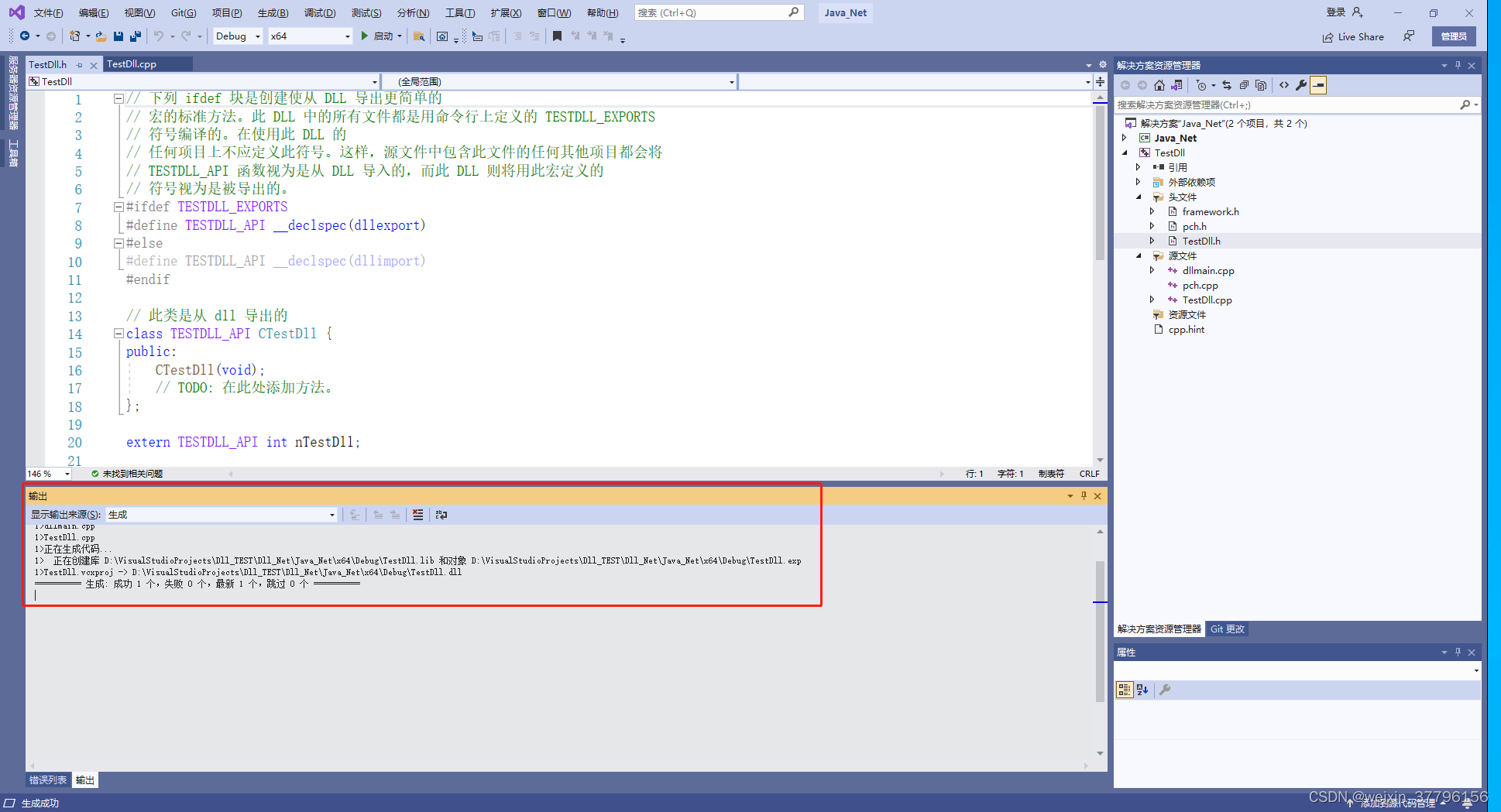This screenshot has width=1501, height=812.
Task: Click the account sign-in person icon
Action: [1357, 12]
